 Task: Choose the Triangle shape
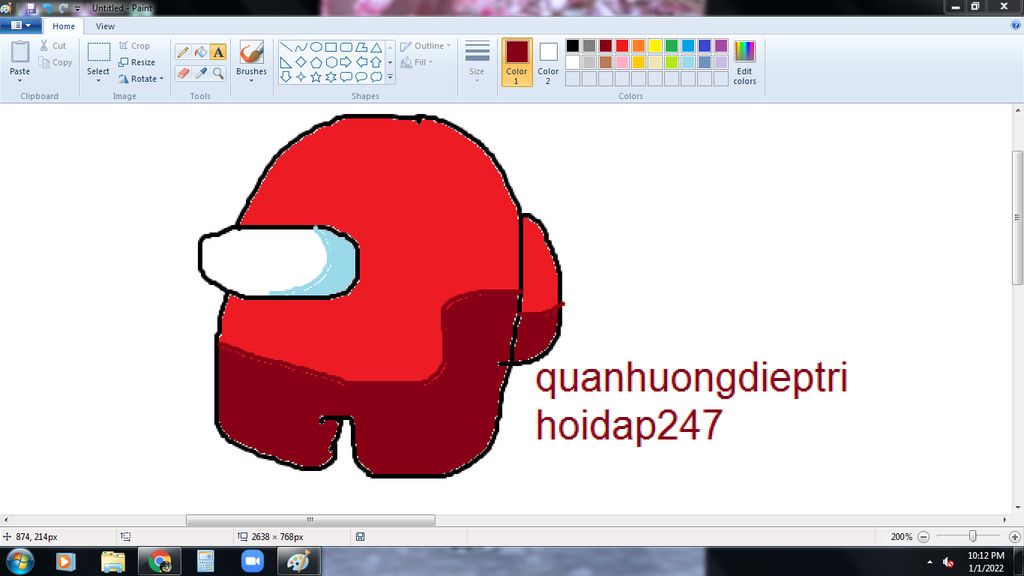click(x=376, y=47)
